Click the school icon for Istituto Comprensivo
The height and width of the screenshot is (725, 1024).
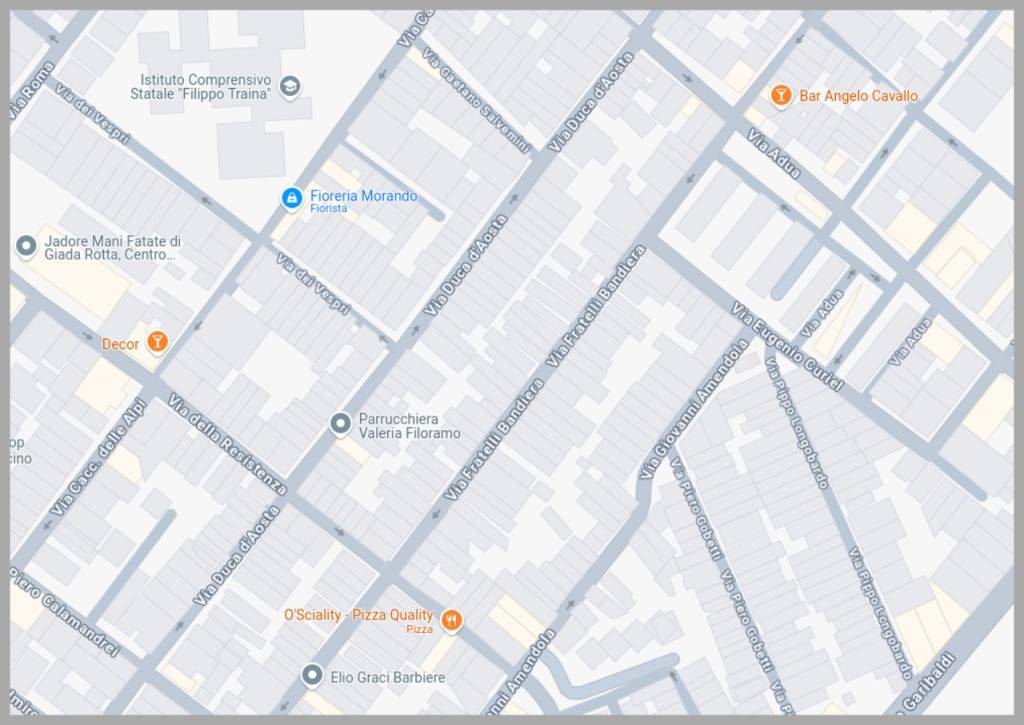pos(290,86)
